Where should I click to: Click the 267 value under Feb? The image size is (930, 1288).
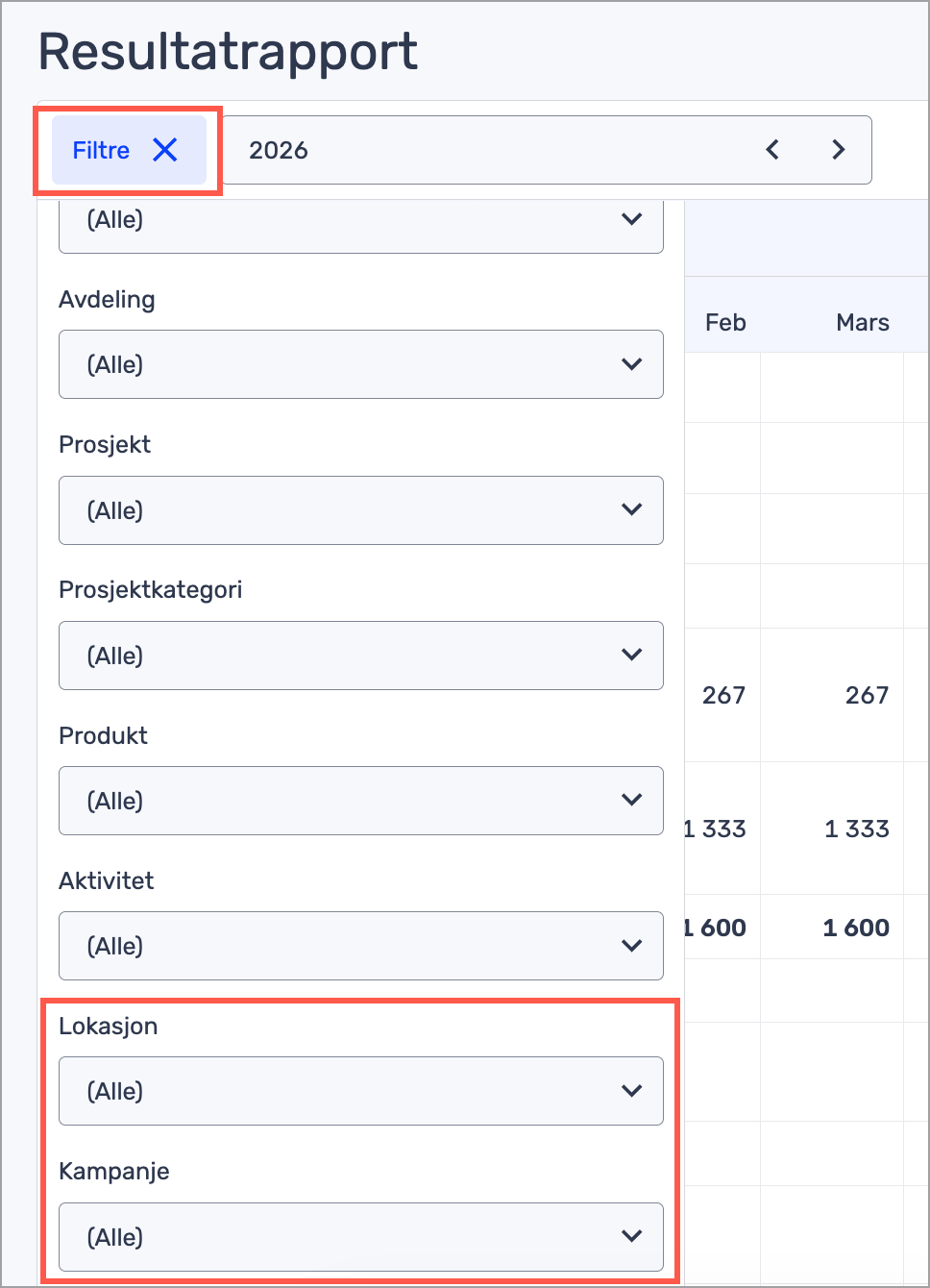pyautogui.click(x=723, y=695)
